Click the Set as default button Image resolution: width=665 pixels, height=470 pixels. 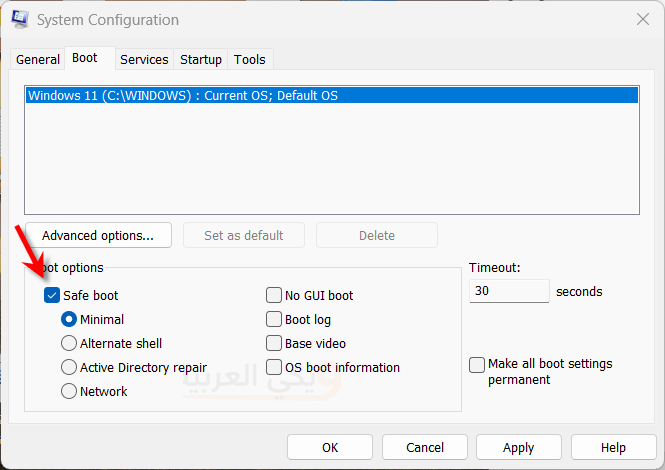click(x=243, y=235)
